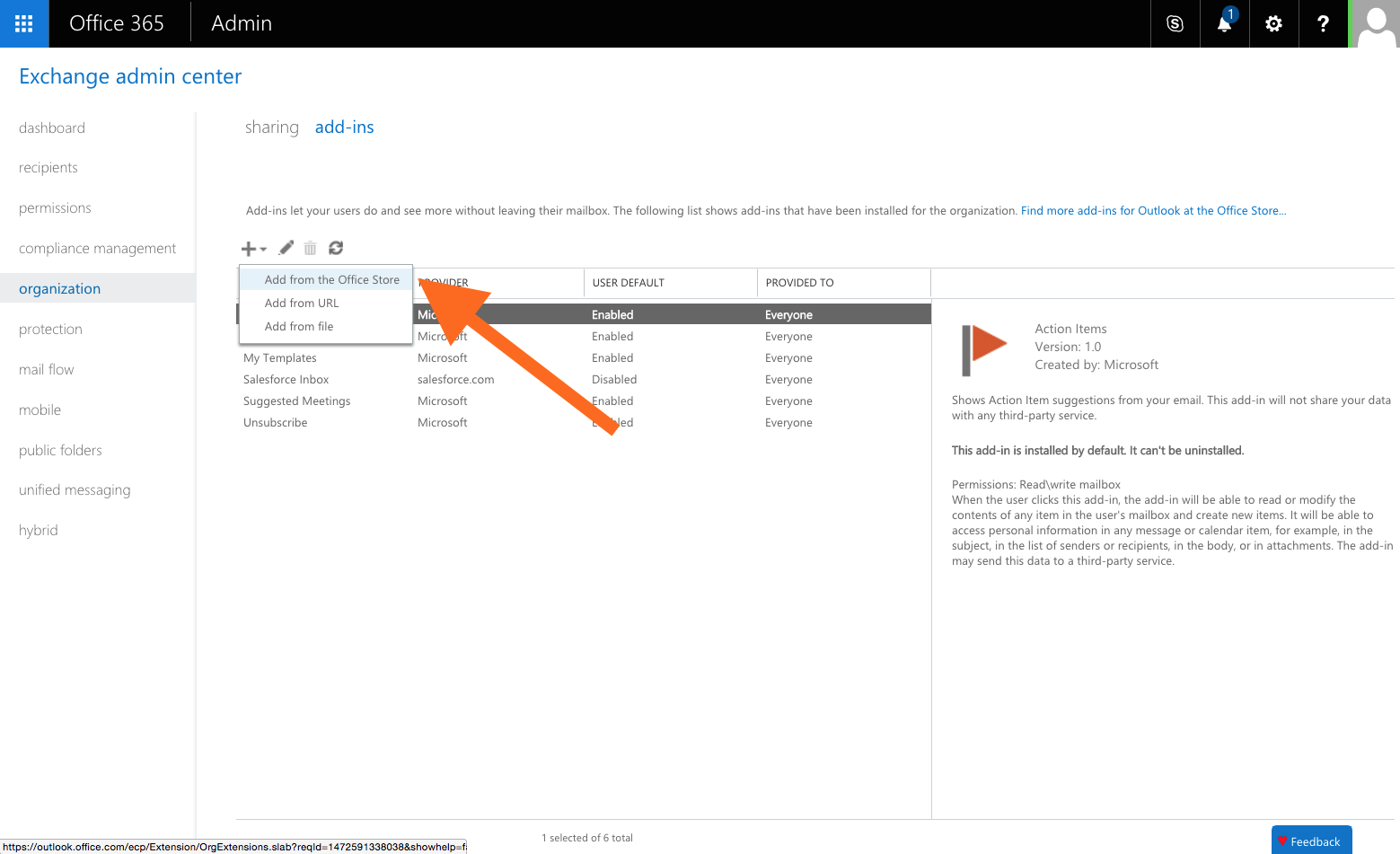The width and height of the screenshot is (1400, 854).
Task: Open notifications bell icon
Action: tap(1224, 23)
